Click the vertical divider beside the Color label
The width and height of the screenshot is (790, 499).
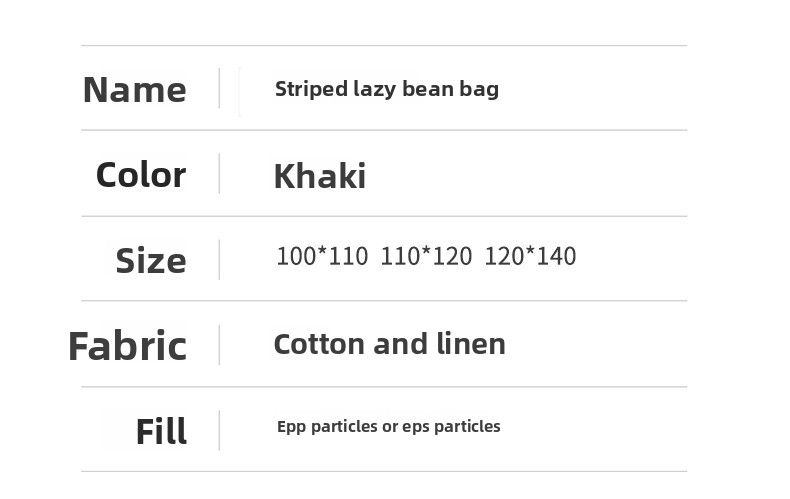tap(219, 174)
